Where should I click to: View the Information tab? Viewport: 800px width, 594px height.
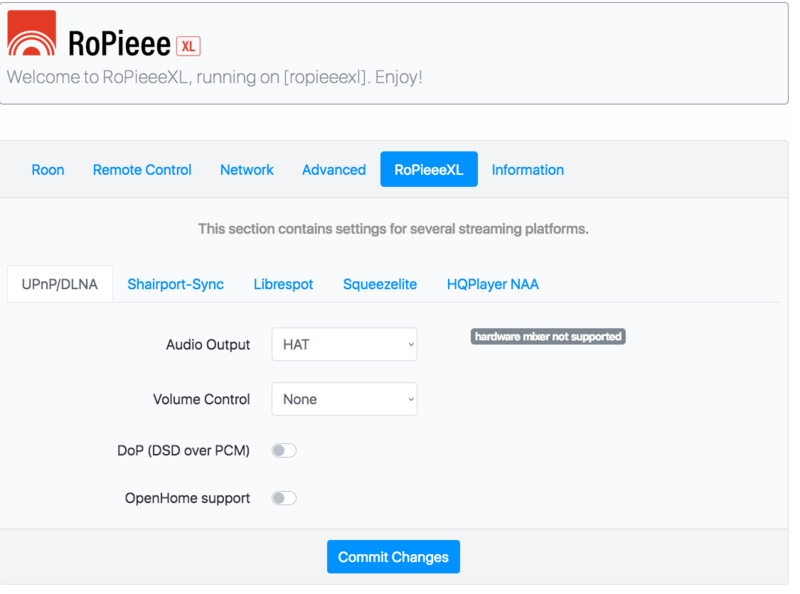click(x=528, y=170)
